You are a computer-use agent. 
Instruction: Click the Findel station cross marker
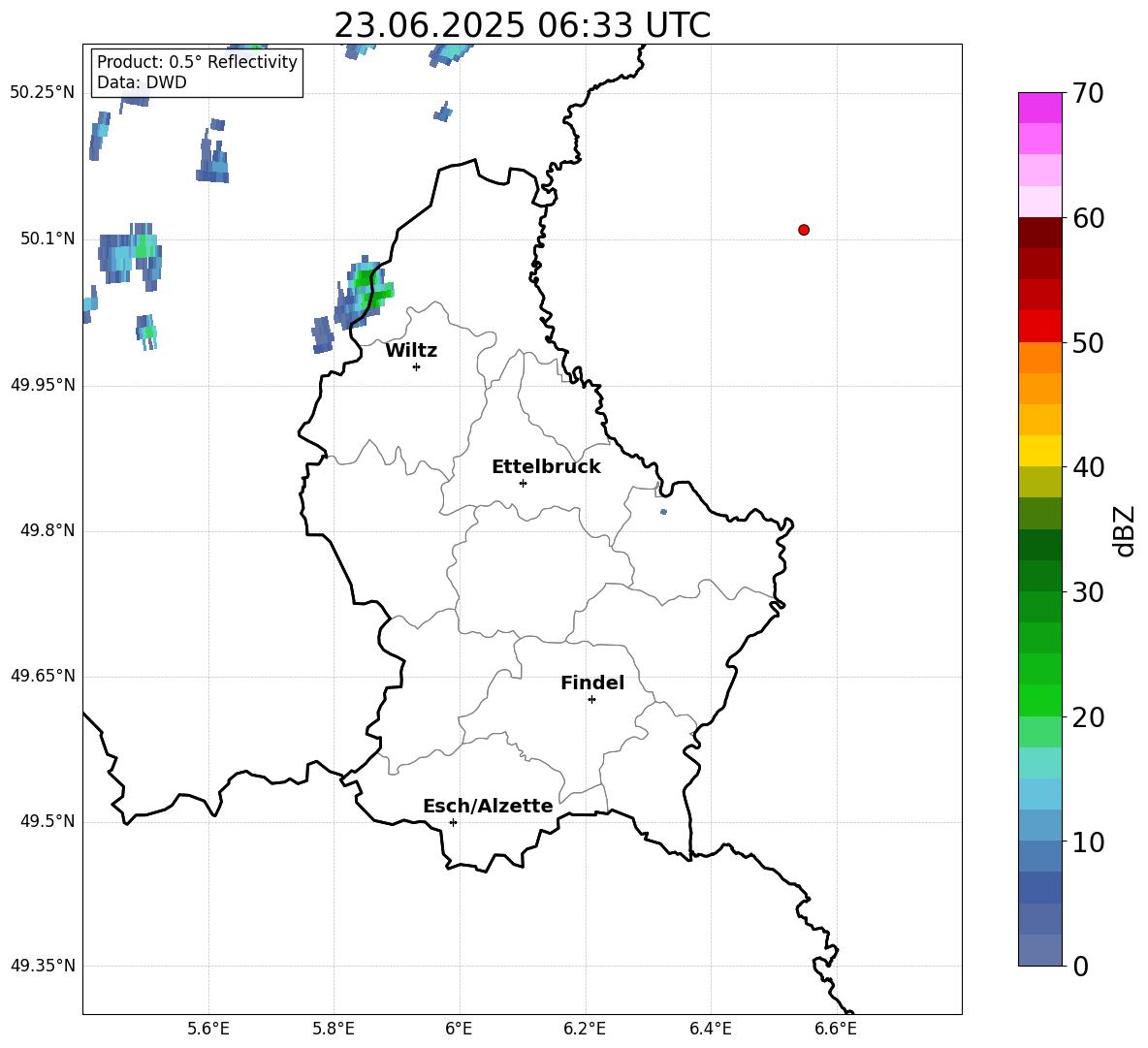pos(591,700)
